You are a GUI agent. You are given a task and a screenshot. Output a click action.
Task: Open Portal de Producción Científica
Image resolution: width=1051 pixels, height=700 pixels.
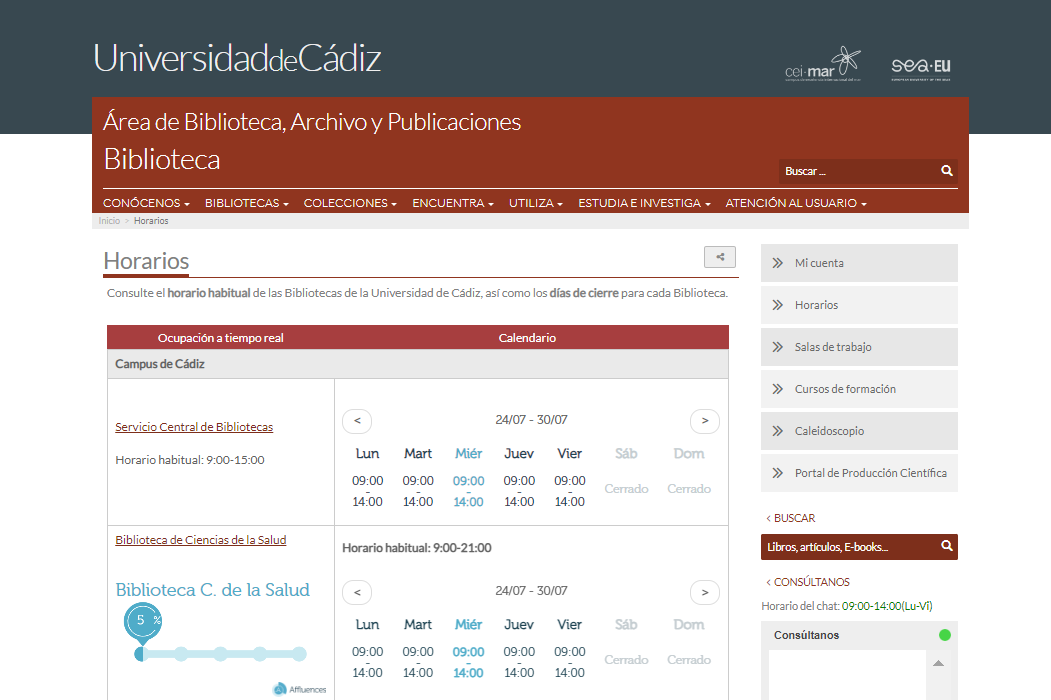pos(859,473)
